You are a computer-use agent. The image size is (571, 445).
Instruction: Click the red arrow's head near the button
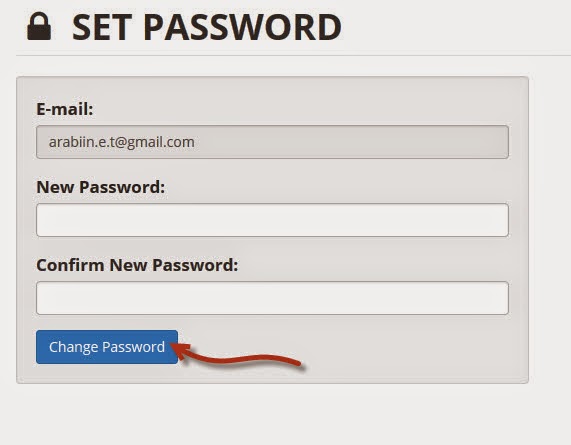[181, 351]
